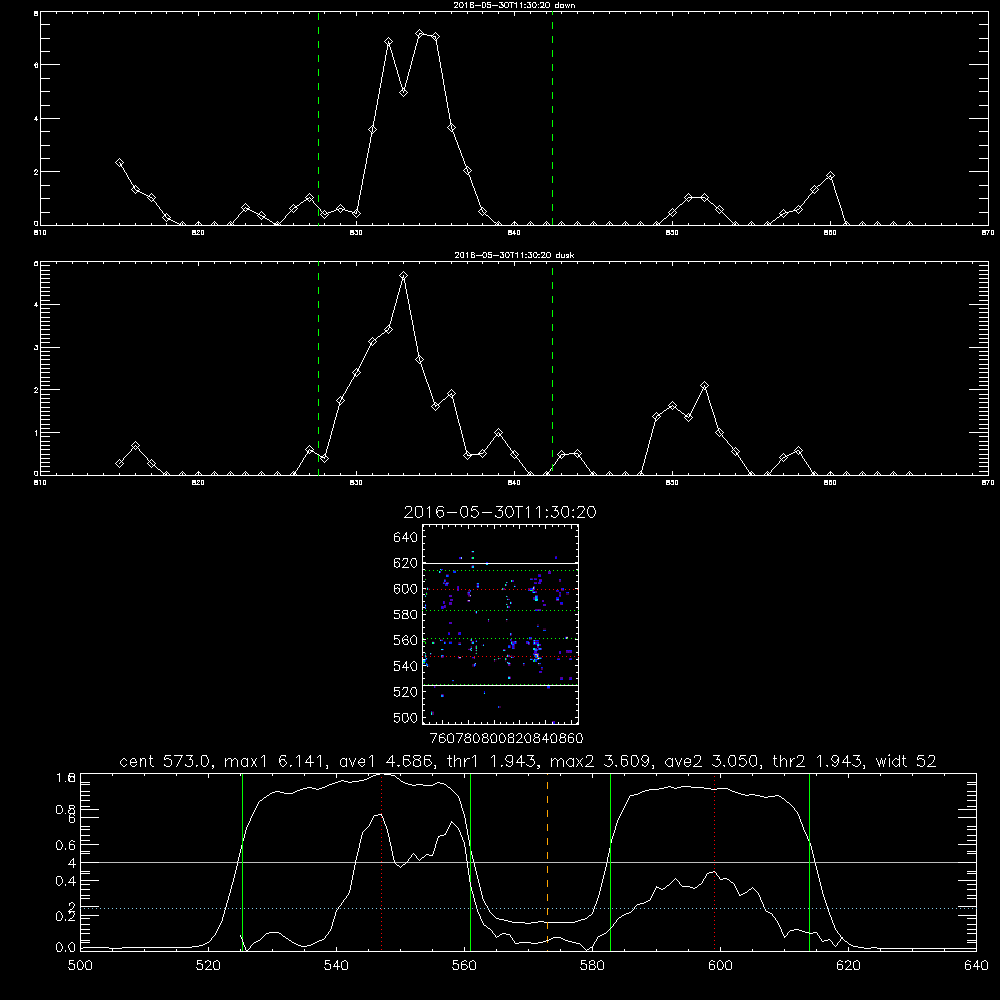Click the green vertical line at 561 in bottom plot
This screenshot has height=1000, width=1000.
[x=471, y=861]
